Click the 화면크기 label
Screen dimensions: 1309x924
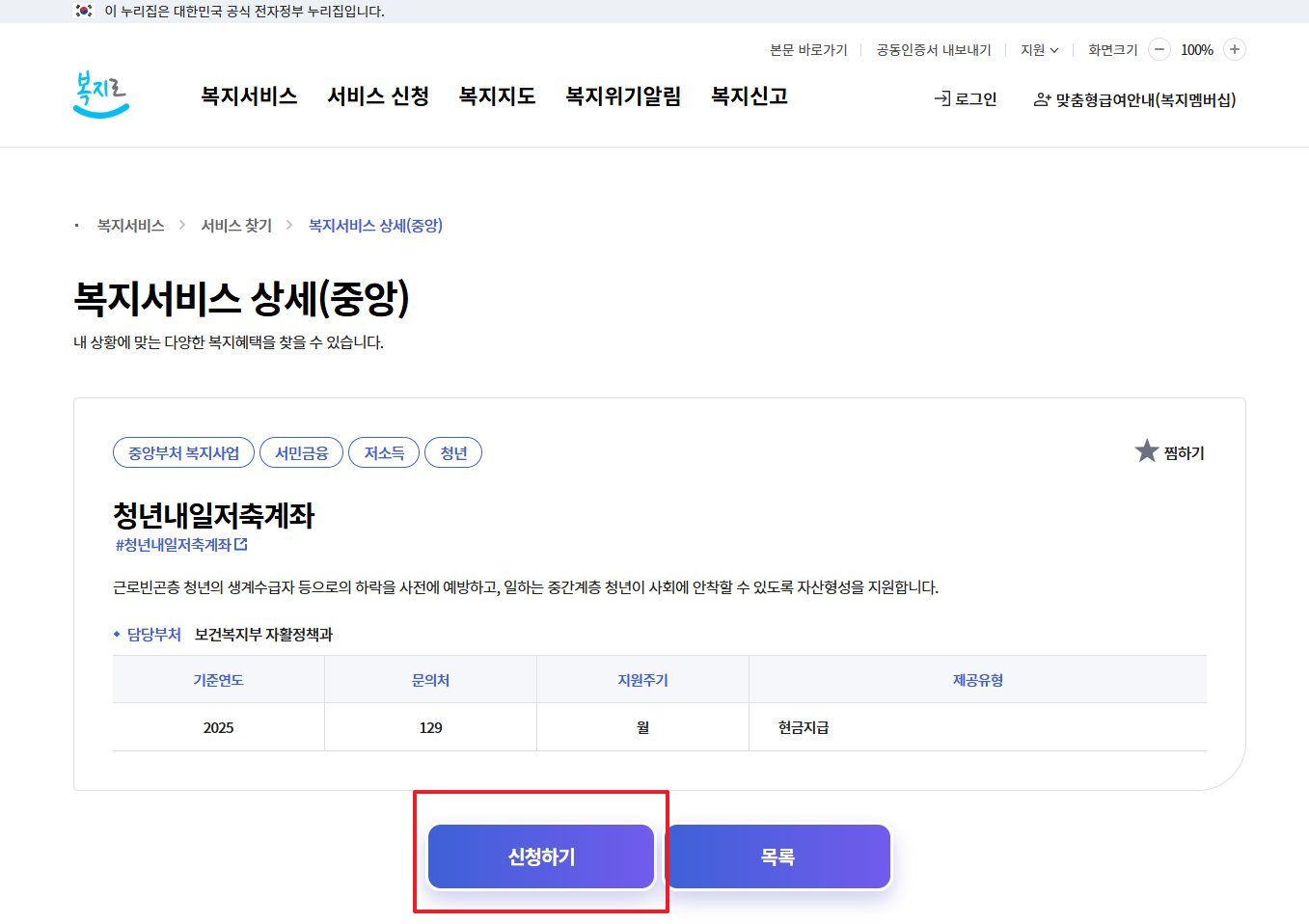(x=1113, y=50)
